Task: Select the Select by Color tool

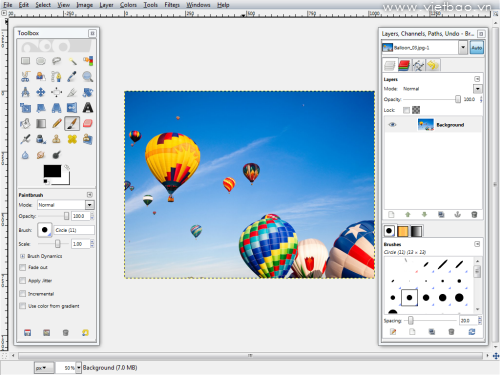Action: [88, 61]
